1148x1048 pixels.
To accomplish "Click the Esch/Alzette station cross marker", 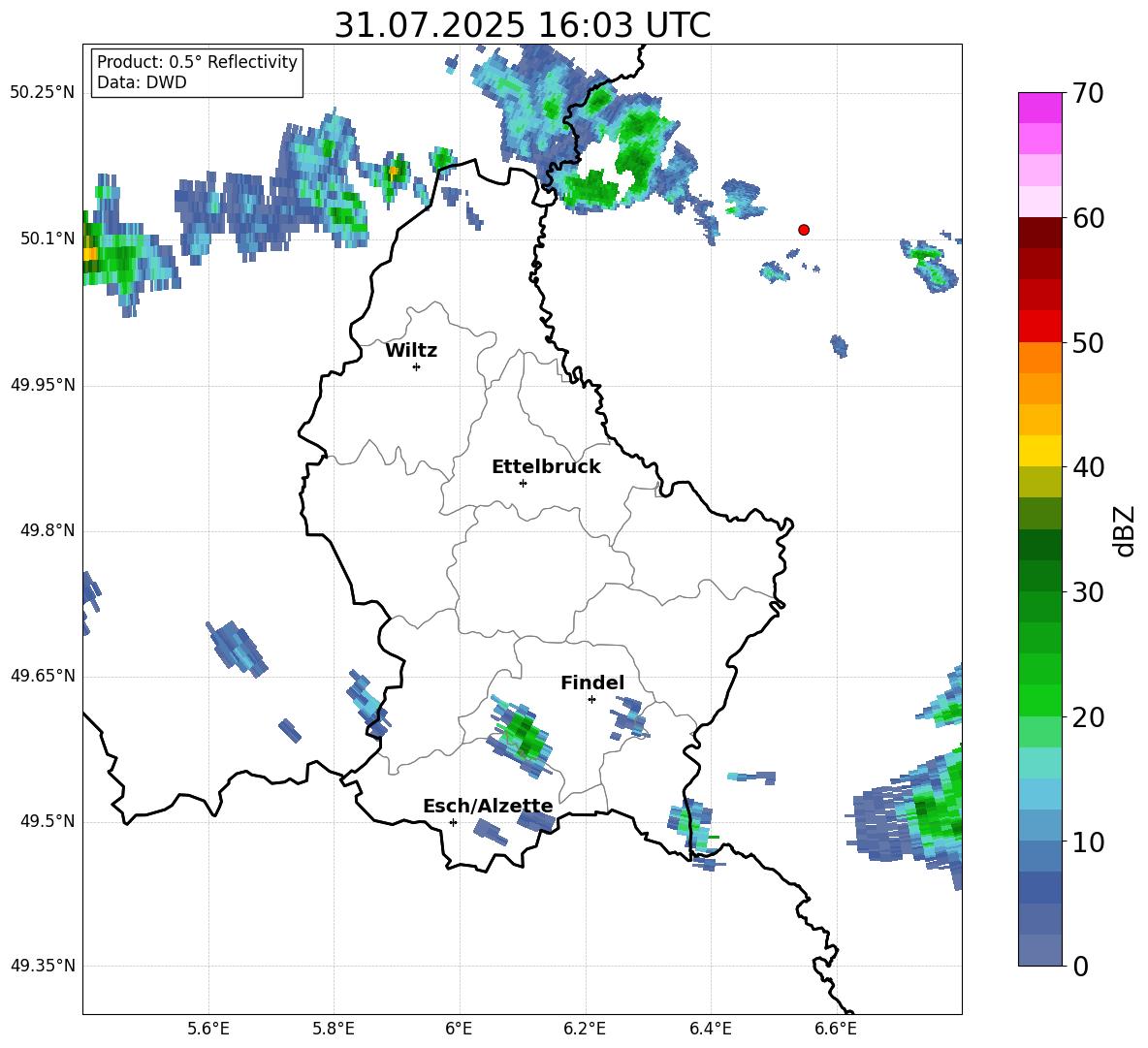I will click(453, 822).
